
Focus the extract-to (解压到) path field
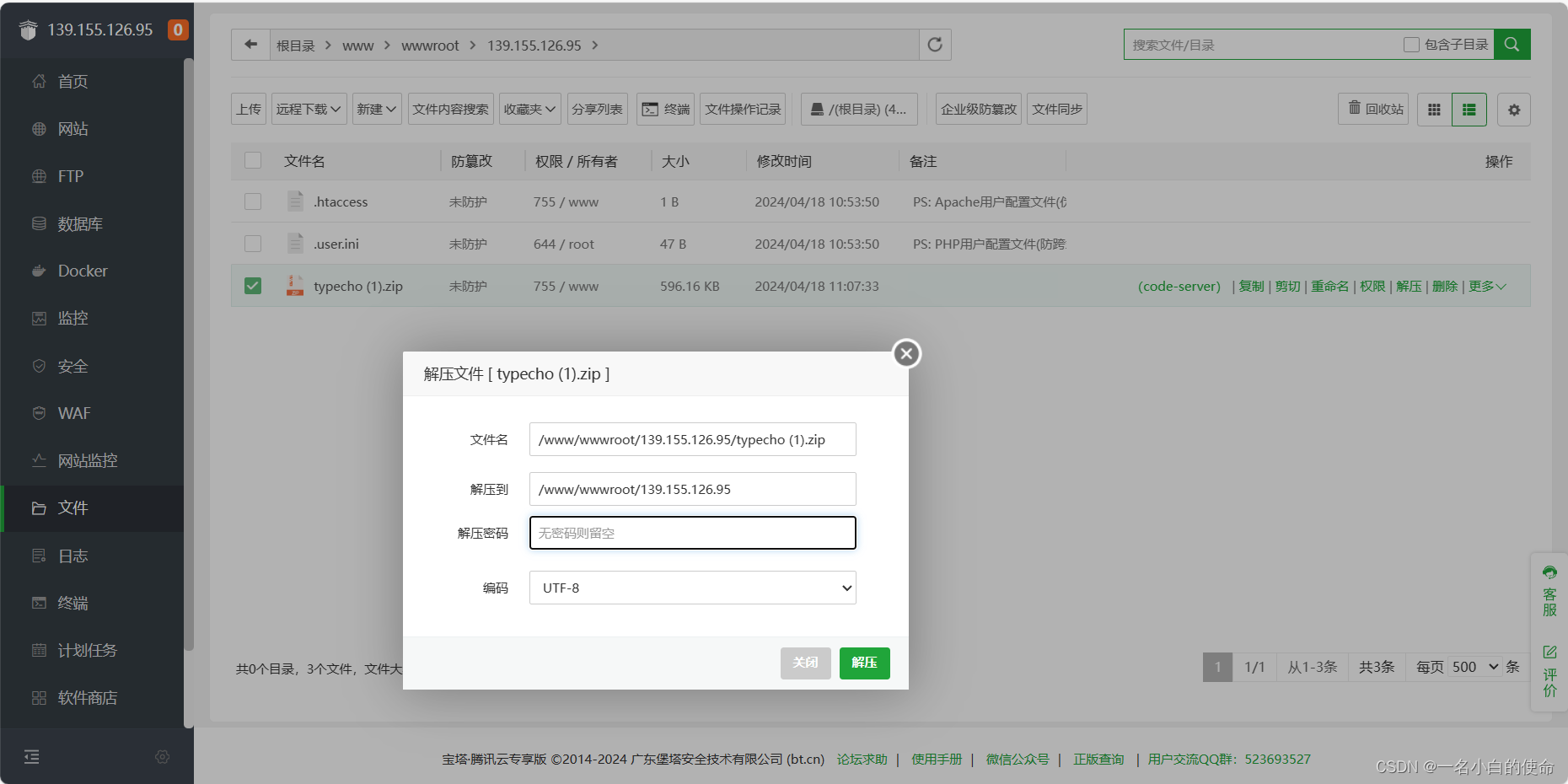coord(693,489)
